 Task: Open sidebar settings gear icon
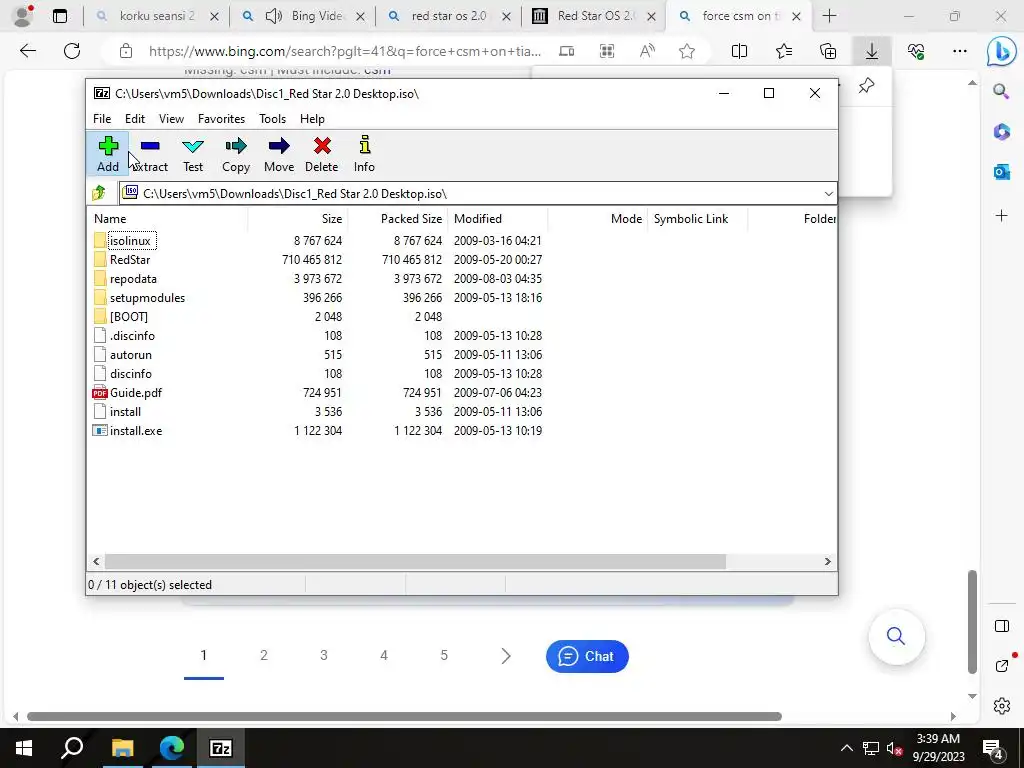coord(1001,705)
